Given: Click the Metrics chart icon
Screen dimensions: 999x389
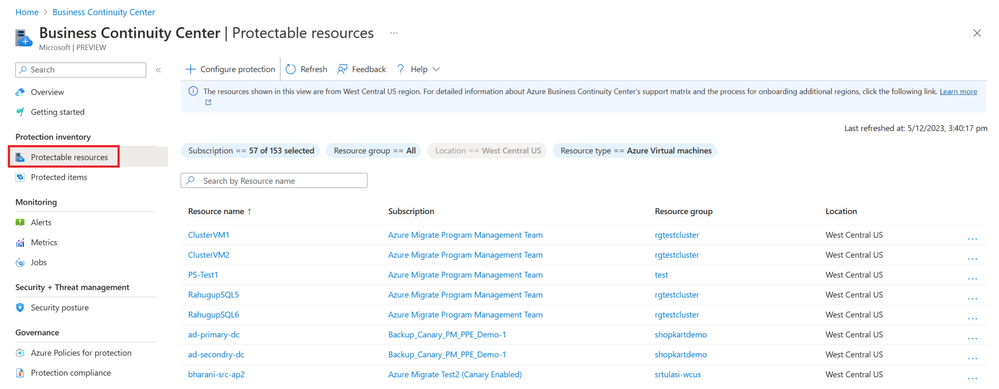Looking at the screenshot, I should 20,243.
